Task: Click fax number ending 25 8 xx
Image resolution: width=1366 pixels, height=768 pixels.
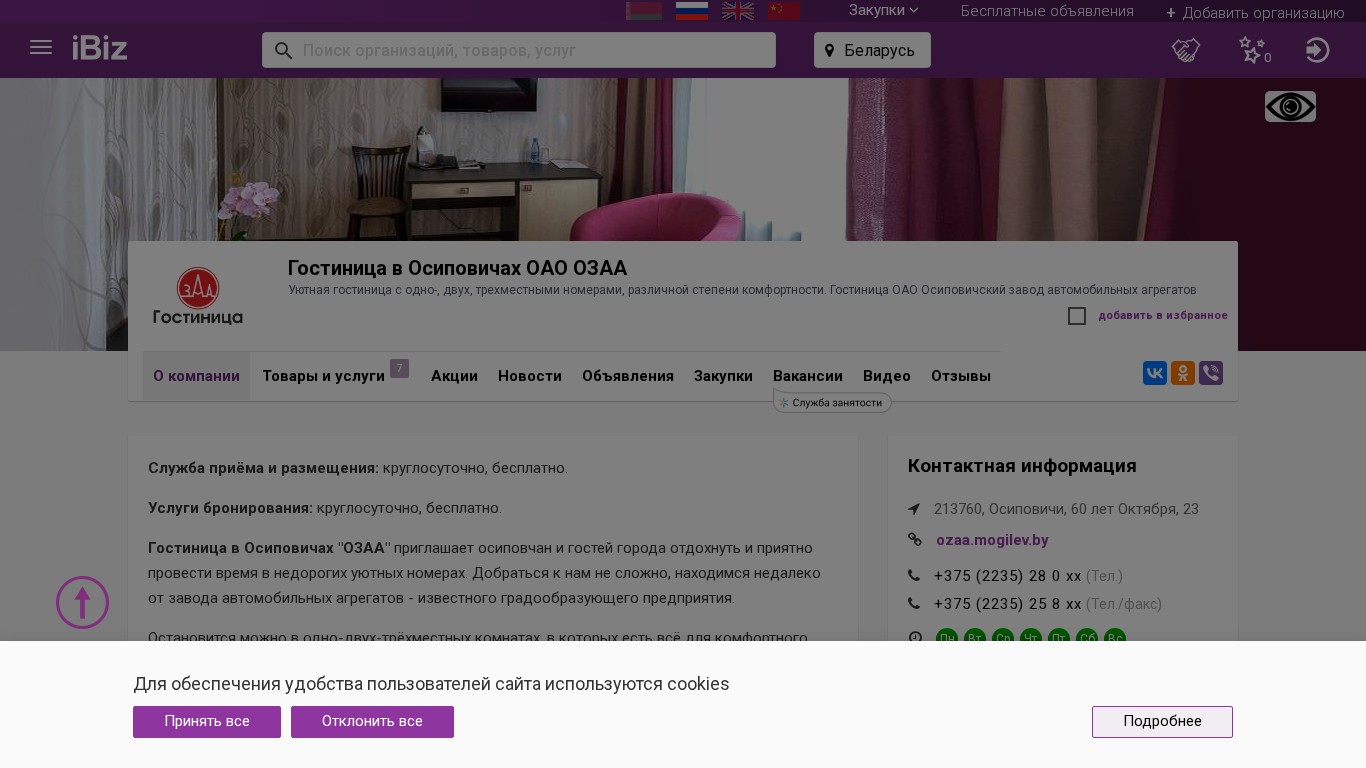Action: pyautogui.click(x=1008, y=604)
